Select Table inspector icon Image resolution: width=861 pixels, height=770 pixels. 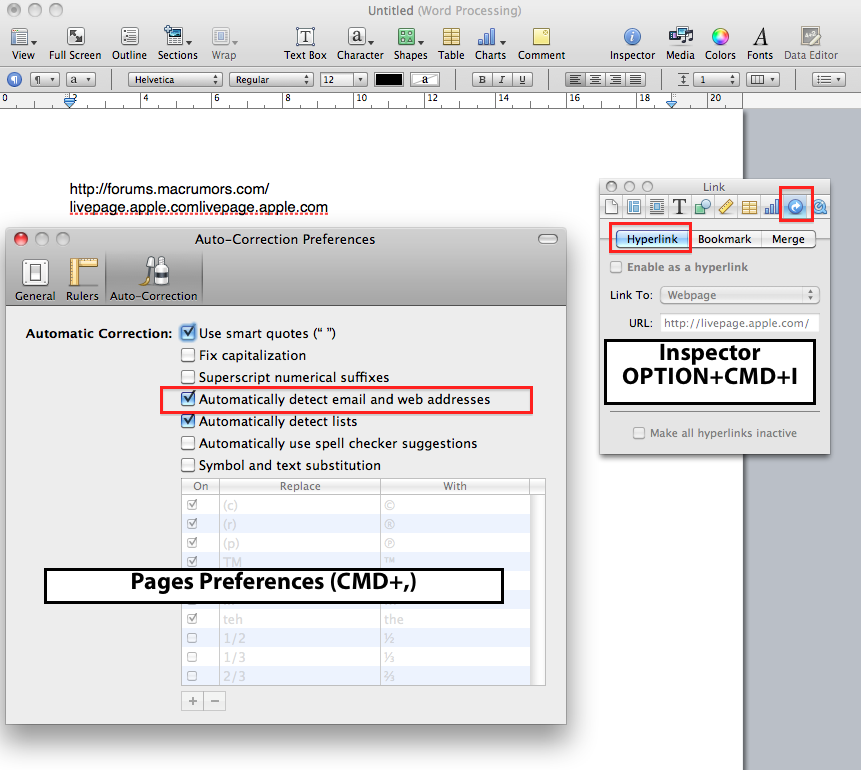(749, 207)
